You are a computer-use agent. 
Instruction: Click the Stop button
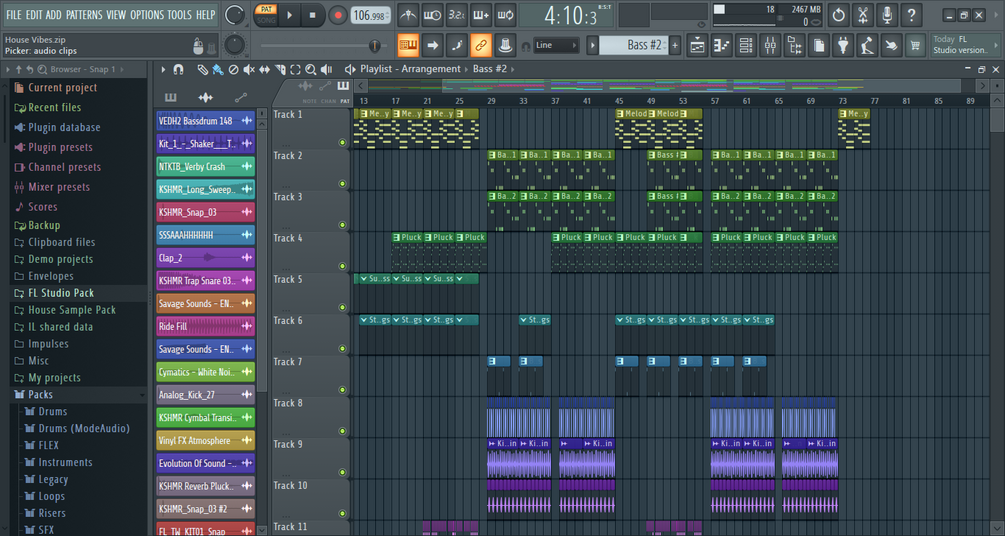pyautogui.click(x=312, y=15)
